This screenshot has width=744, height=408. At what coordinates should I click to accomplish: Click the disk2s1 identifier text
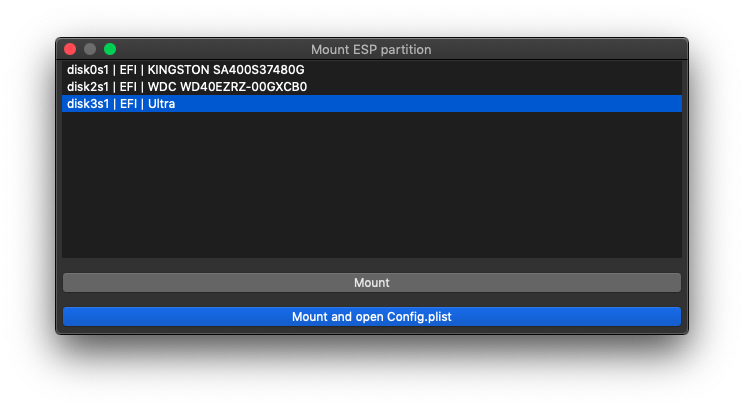point(88,87)
